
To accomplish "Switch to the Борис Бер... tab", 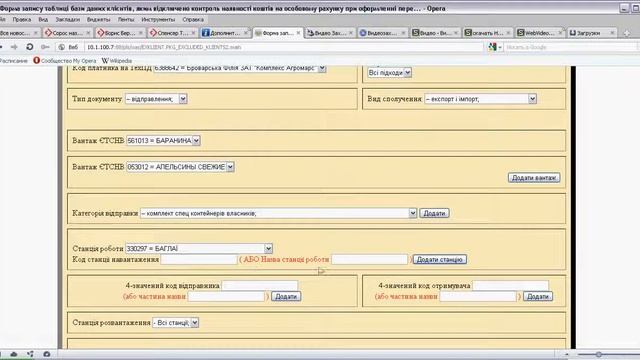I will pos(116,33).
